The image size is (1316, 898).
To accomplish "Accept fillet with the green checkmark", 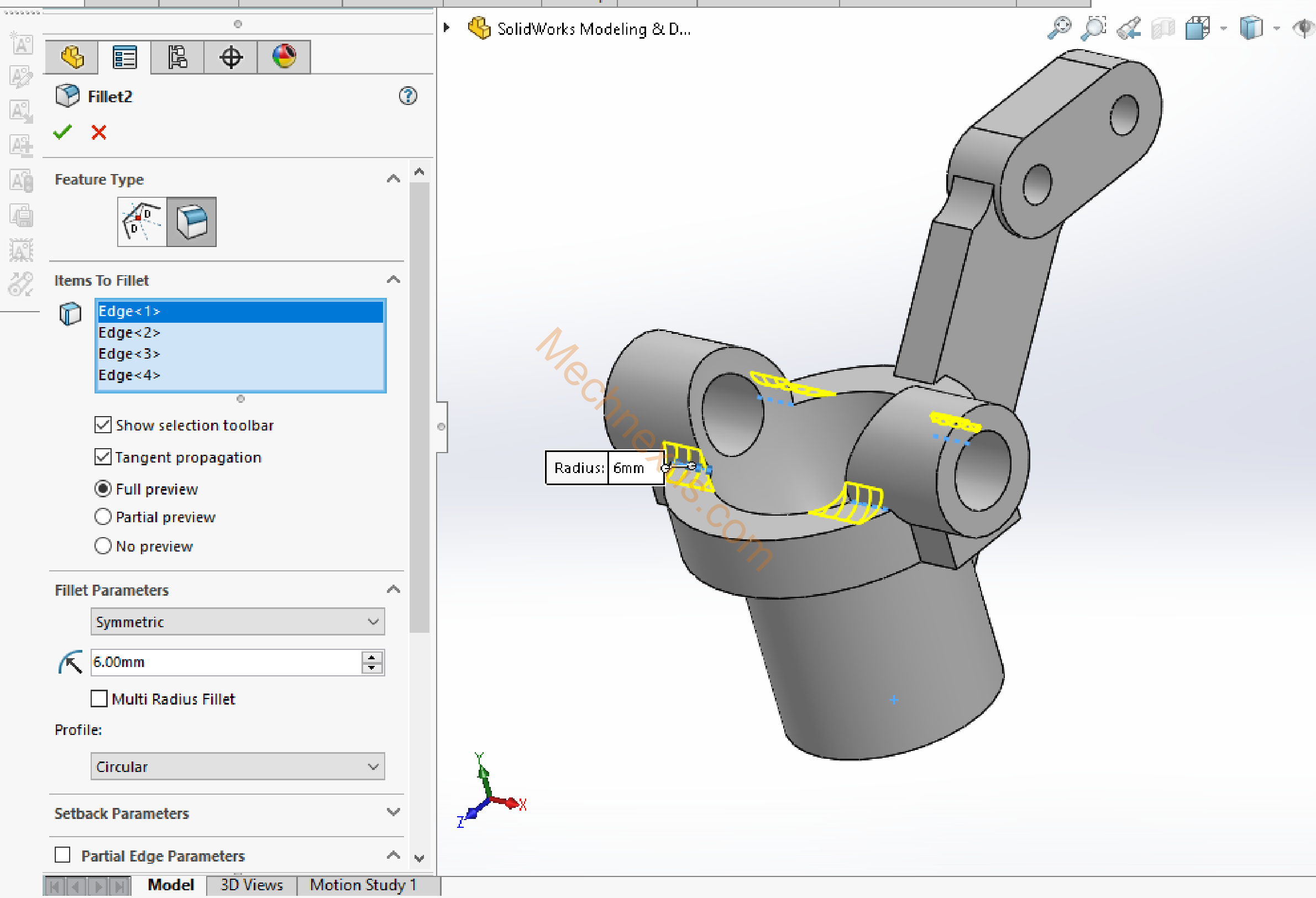I will [62, 133].
